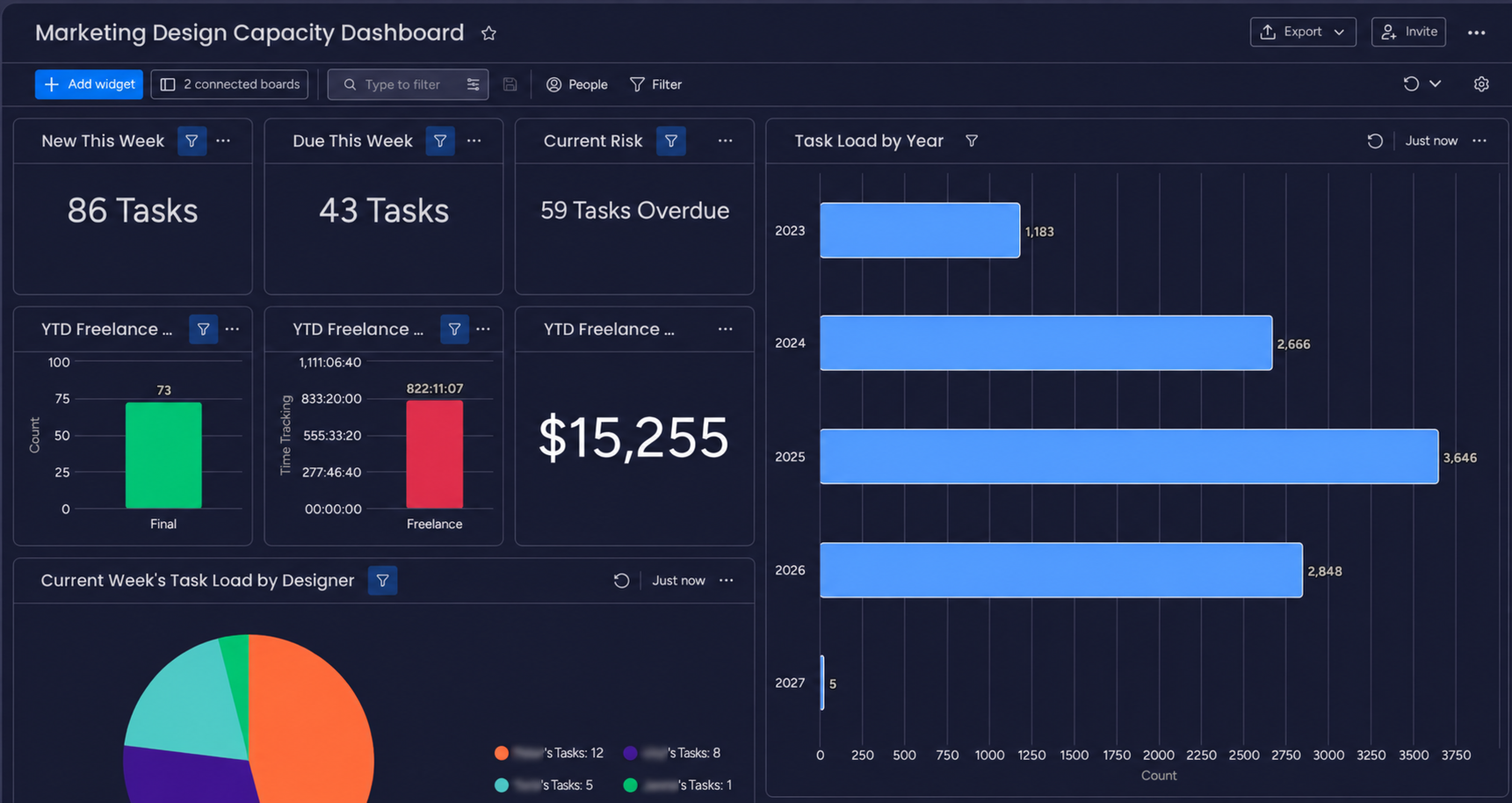This screenshot has width=1512, height=803.
Task: Invite people to the dashboard
Action: [x=1408, y=32]
